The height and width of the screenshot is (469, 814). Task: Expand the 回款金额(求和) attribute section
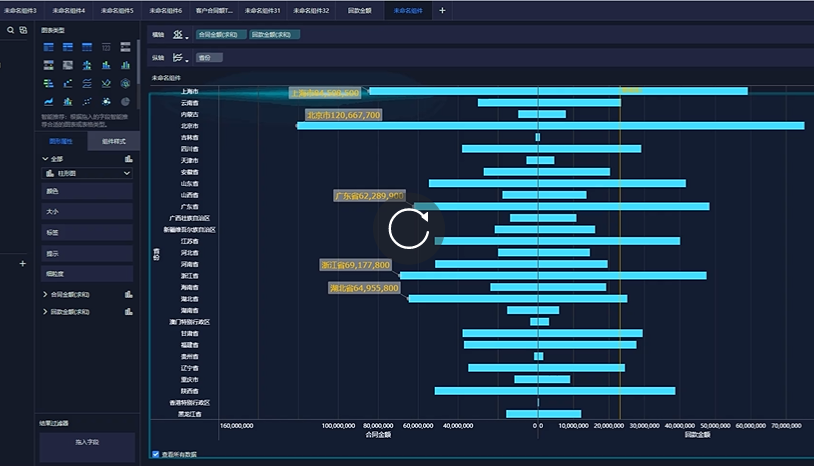(45, 312)
